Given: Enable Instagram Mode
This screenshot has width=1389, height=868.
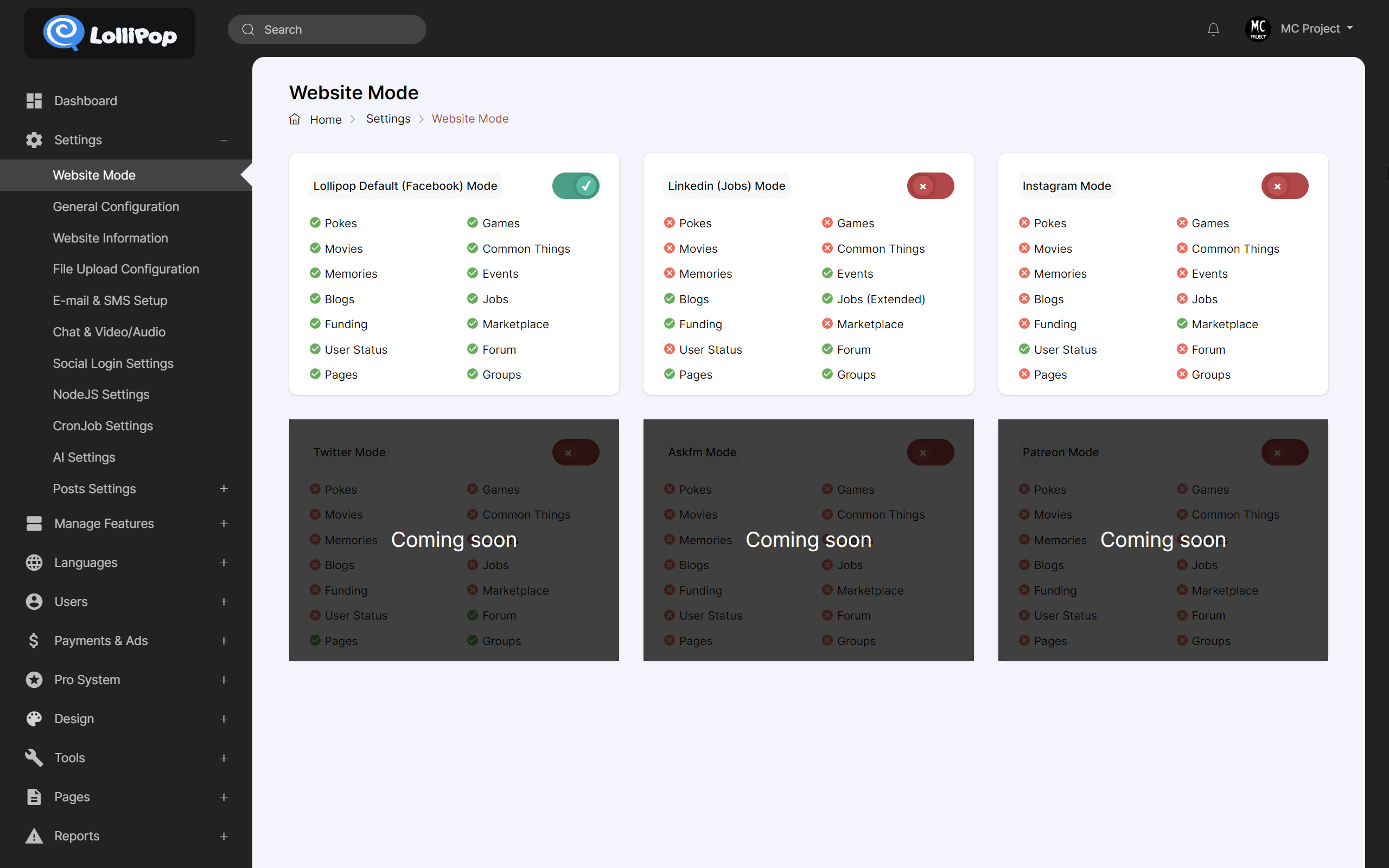Looking at the screenshot, I should 1285,186.
